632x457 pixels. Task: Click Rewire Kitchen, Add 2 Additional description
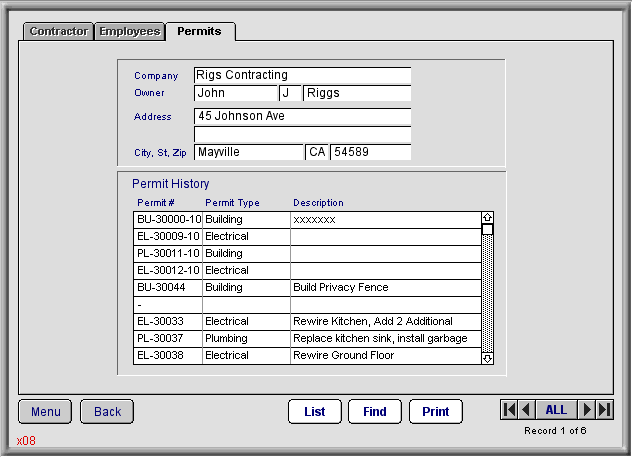(x=386, y=322)
